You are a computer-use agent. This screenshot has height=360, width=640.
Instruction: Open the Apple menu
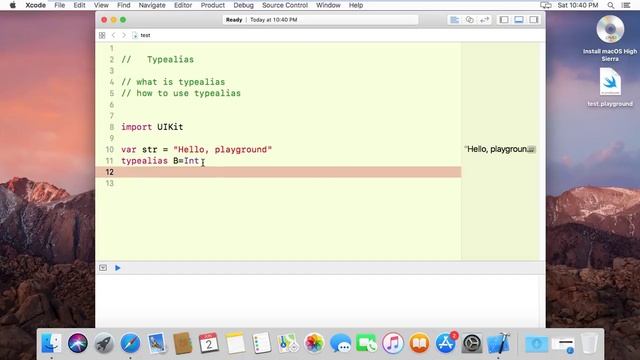pos(13,5)
